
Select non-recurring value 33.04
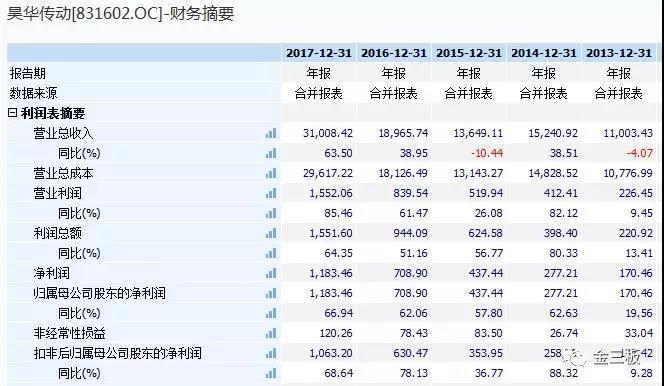(x=639, y=334)
